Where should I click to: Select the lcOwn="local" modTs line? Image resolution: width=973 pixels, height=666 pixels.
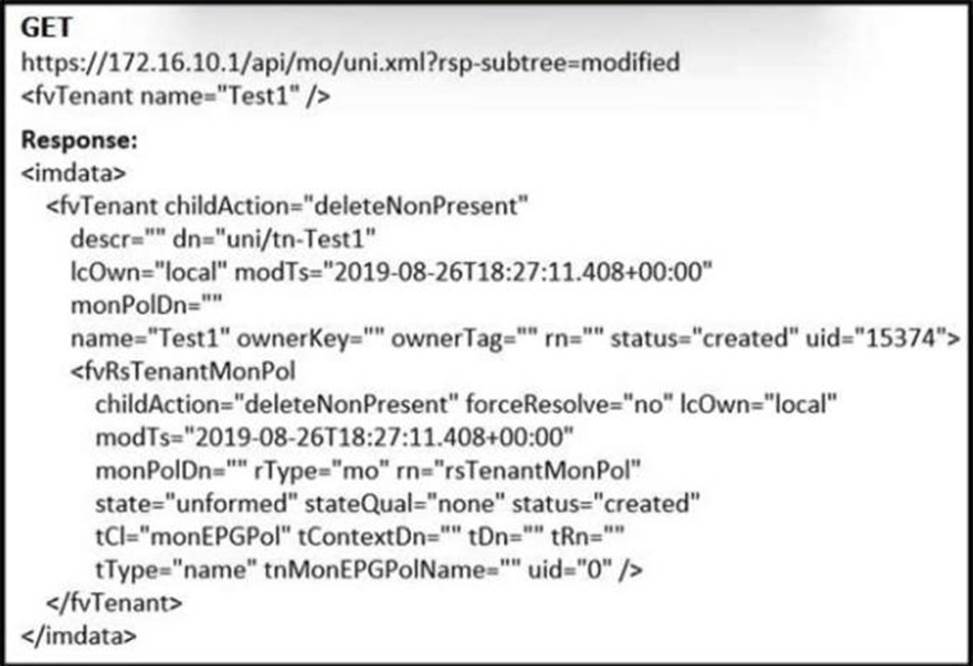(392, 272)
